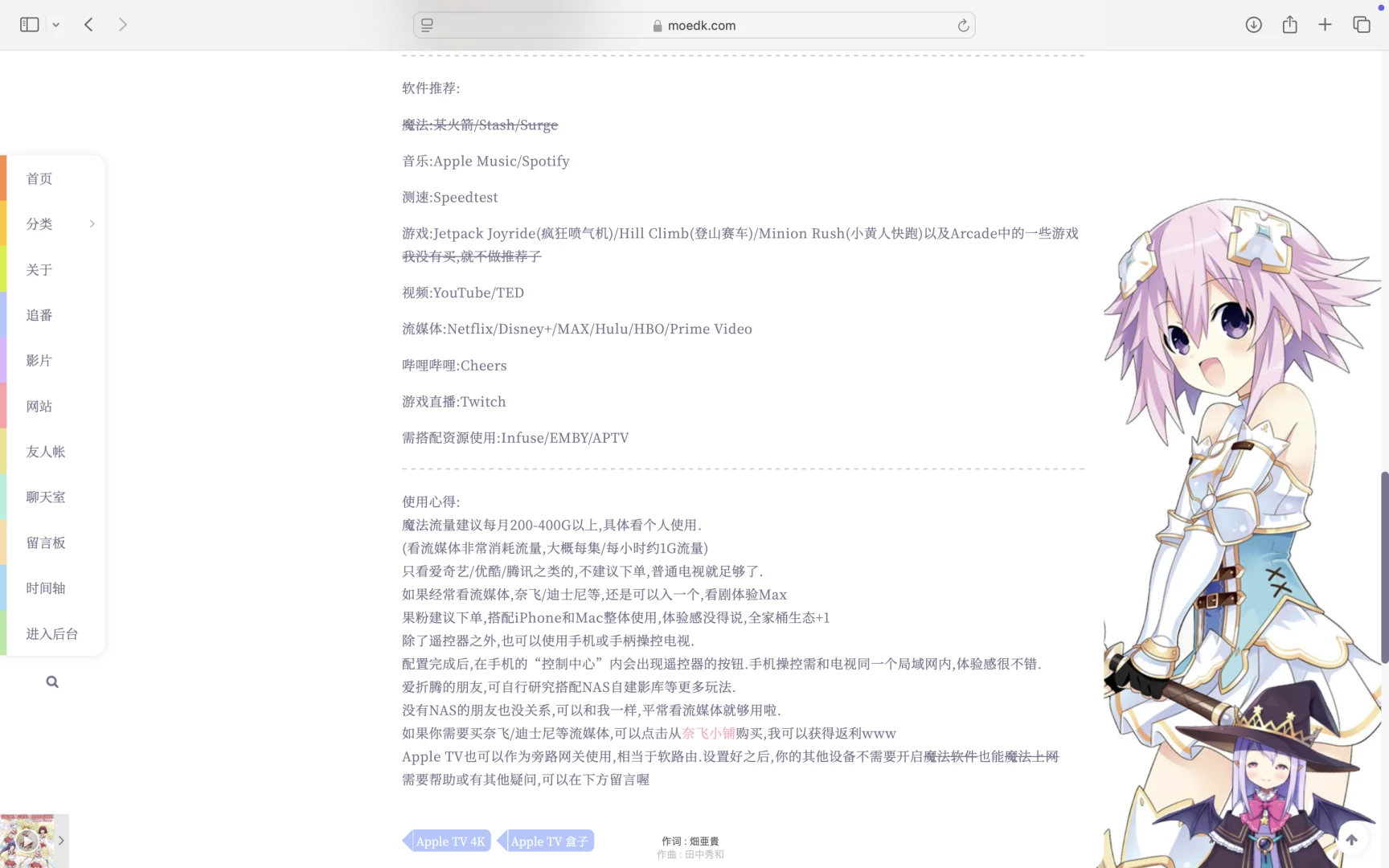Open the website view settings icon
Screen dimensions: 1389x868
point(426,25)
